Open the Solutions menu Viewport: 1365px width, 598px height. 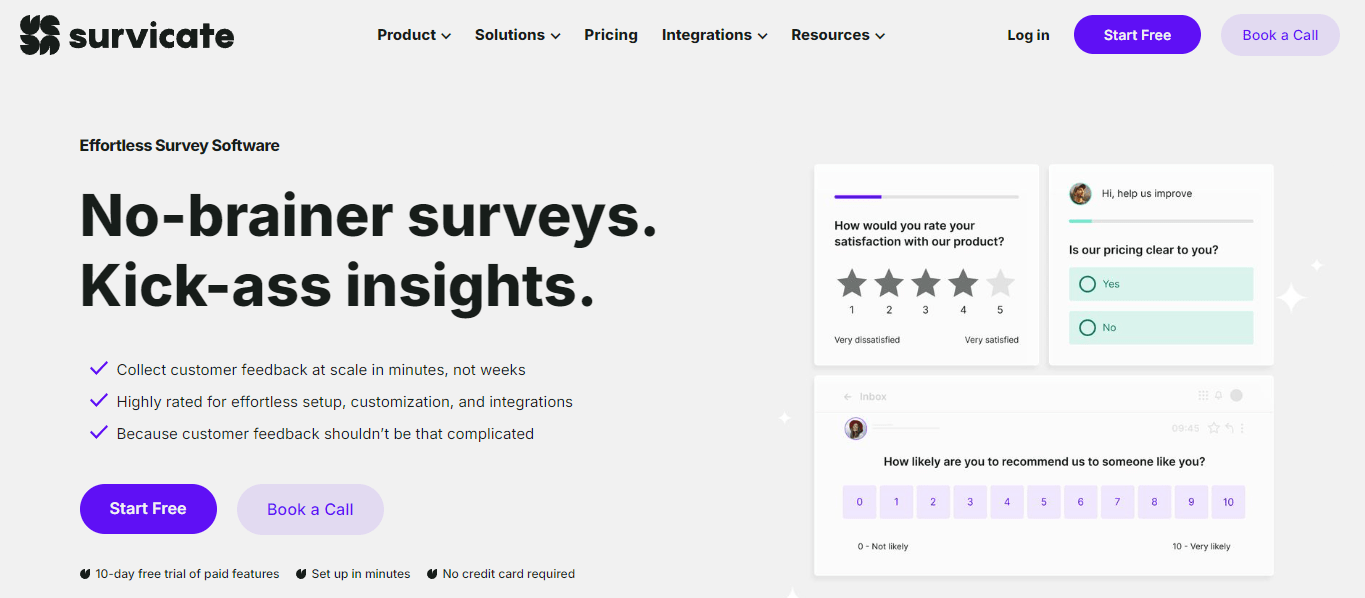point(517,34)
